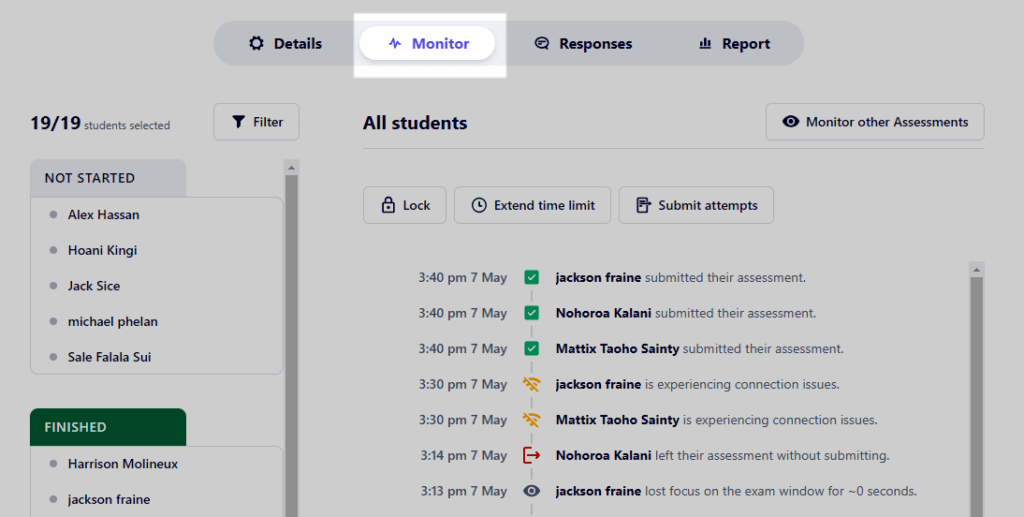Click scroll up arrow of activity log

coord(977,270)
